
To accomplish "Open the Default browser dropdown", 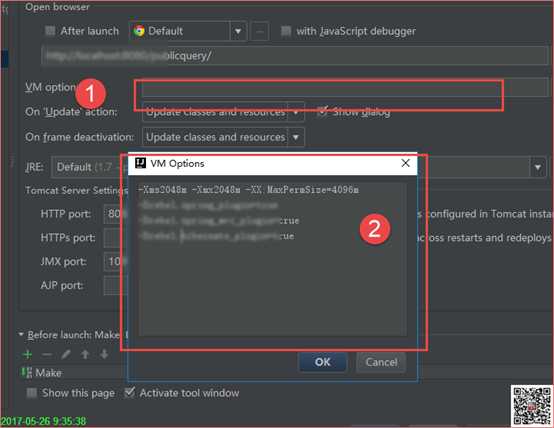I will [238, 31].
